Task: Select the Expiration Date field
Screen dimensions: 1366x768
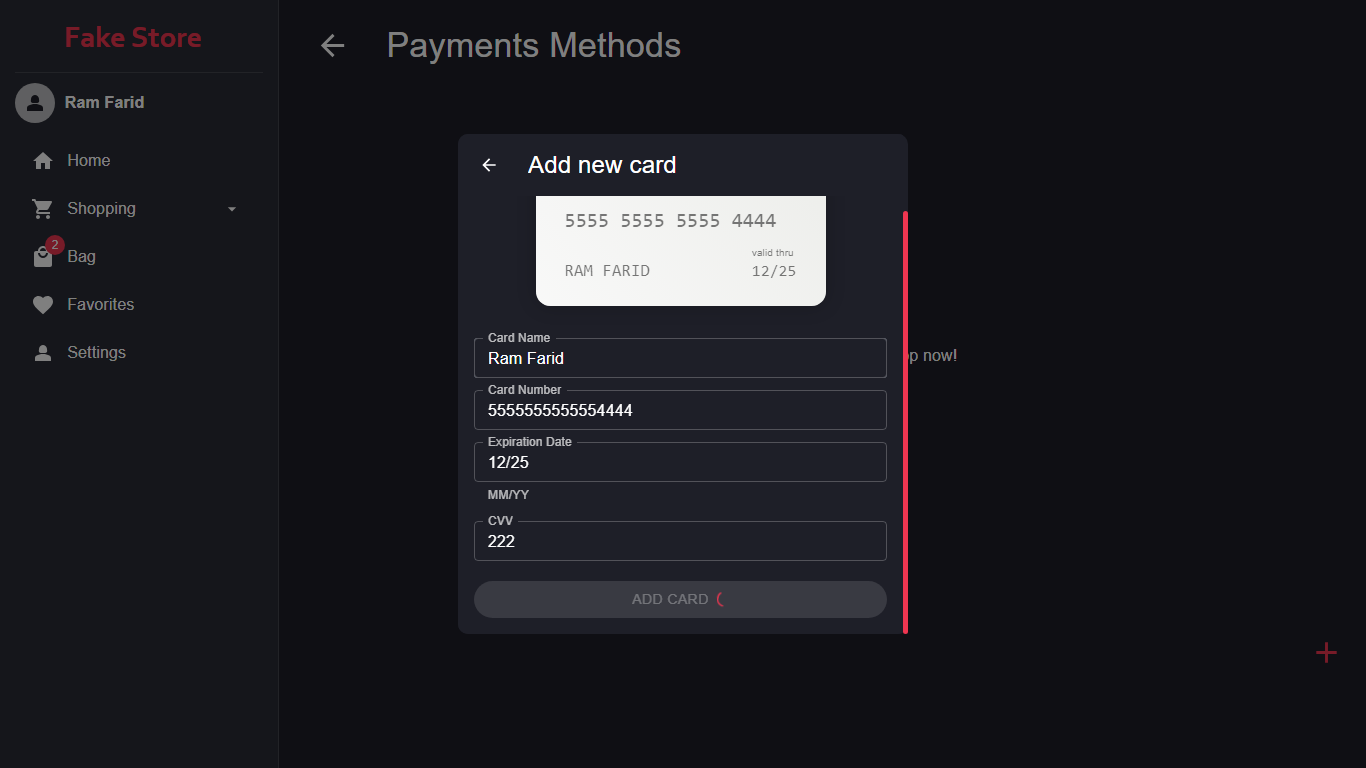Action: click(x=680, y=462)
